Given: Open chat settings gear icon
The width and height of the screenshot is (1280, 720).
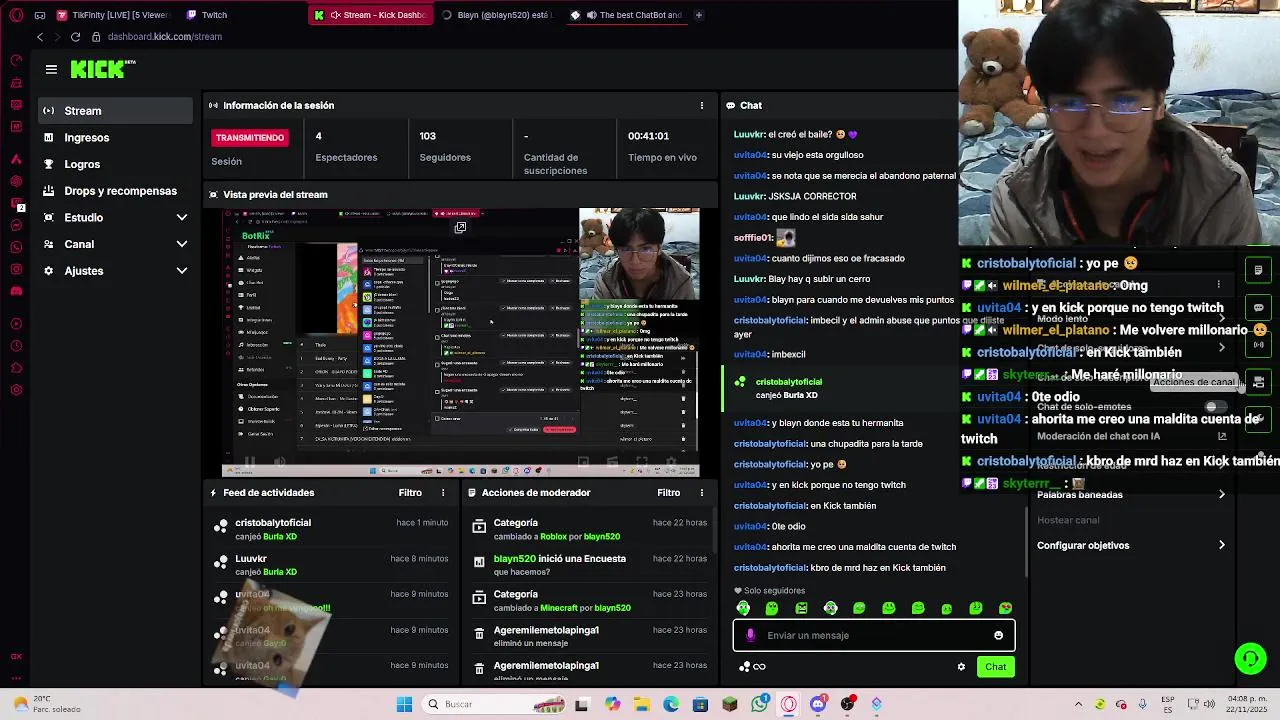Looking at the screenshot, I should point(961,667).
